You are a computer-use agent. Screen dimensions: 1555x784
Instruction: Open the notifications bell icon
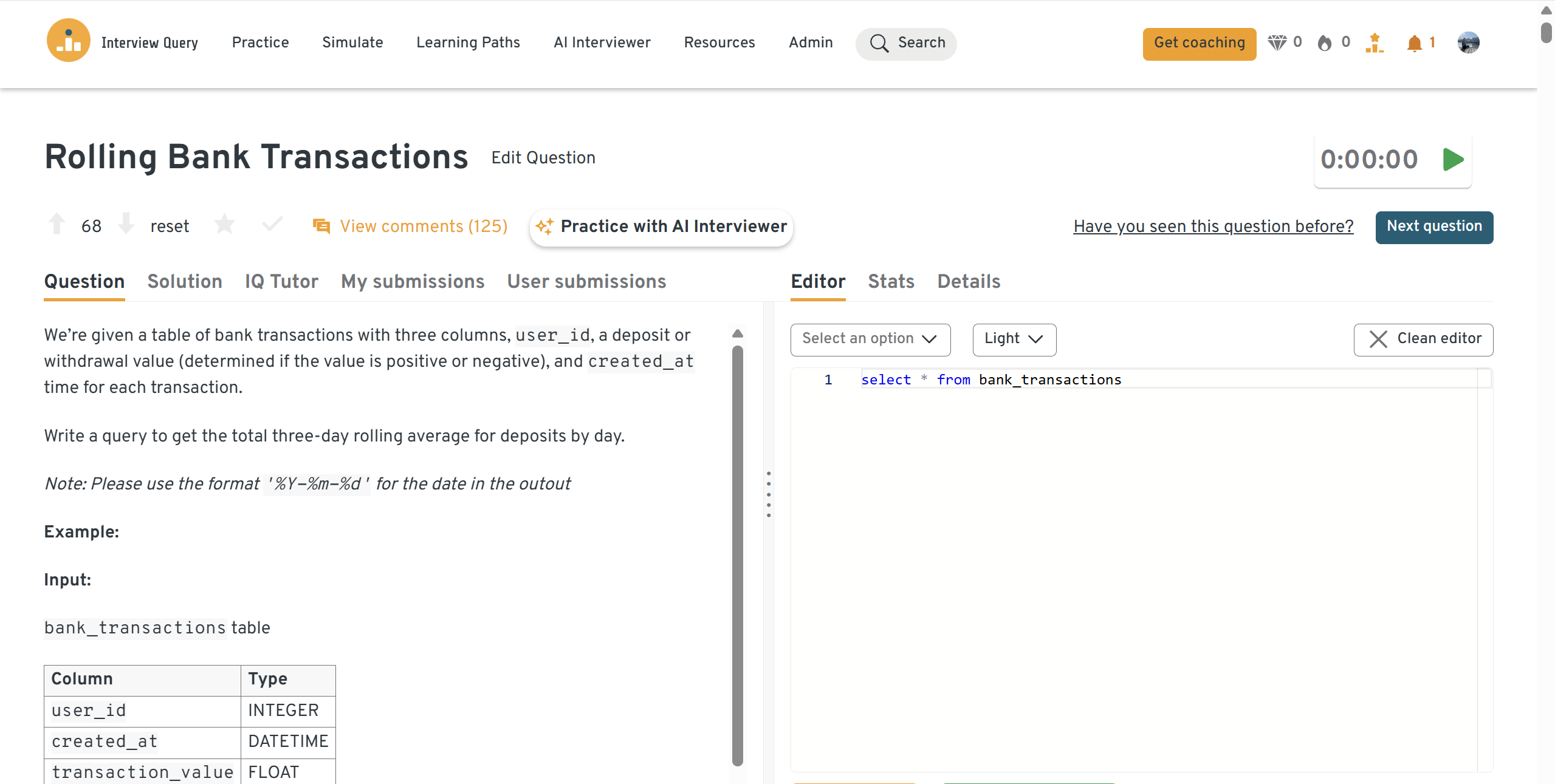[x=1414, y=43]
